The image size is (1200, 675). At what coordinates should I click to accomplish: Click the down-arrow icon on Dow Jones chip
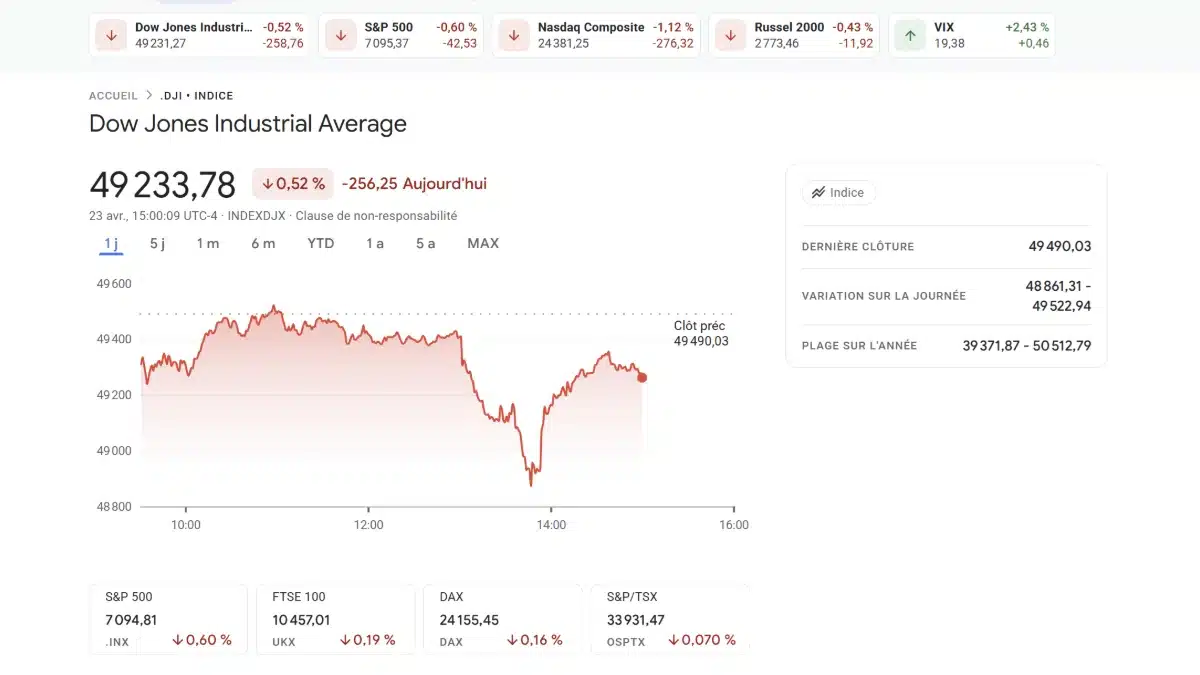point(110,35)
